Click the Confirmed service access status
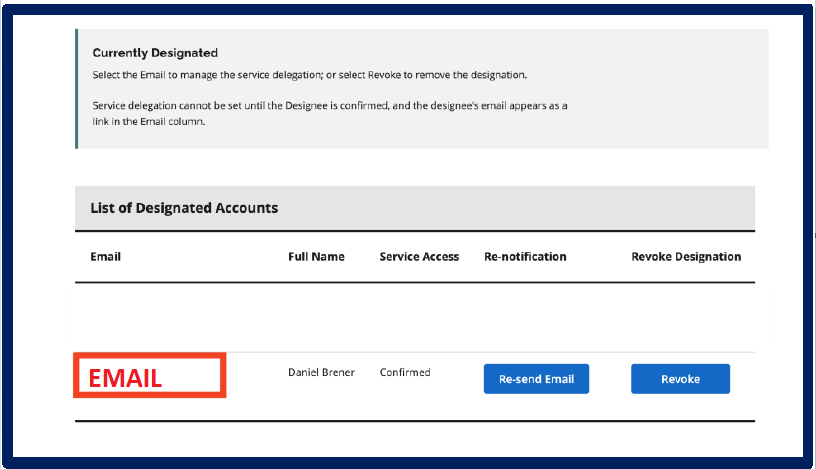This screenshot has height=469, width=816. pyautogui.click(x=405, y=373)
